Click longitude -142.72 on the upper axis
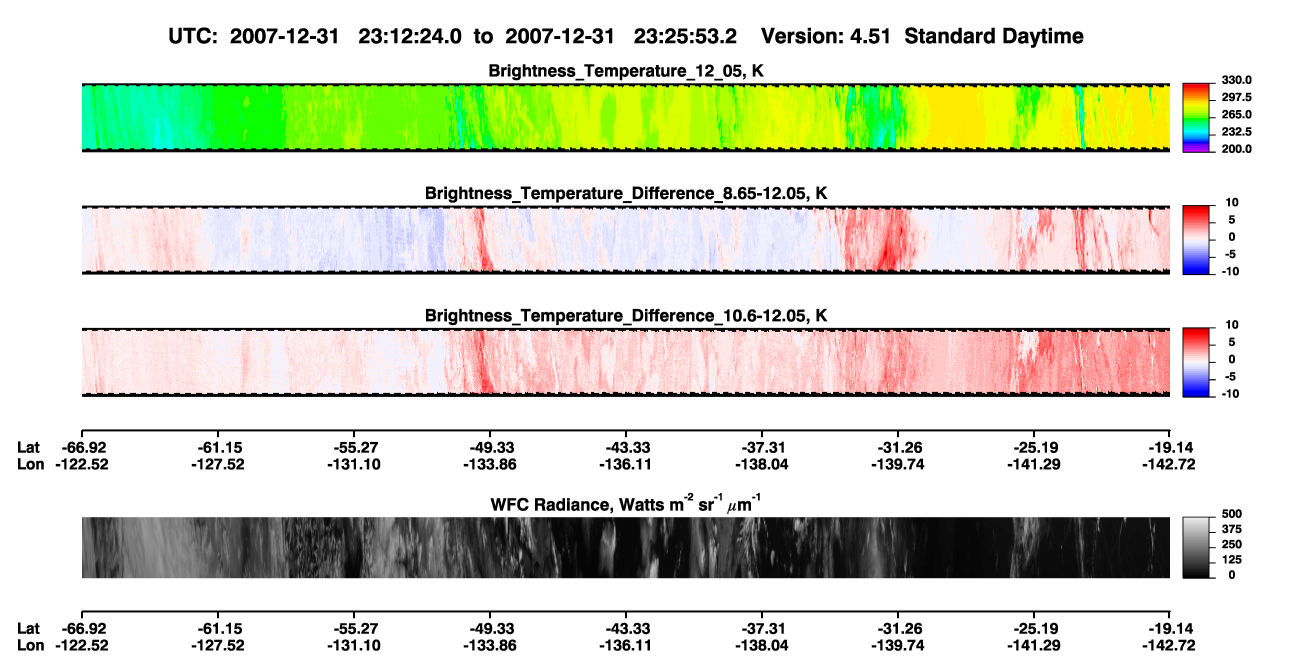1300x667 pixels. [1168, 463]
